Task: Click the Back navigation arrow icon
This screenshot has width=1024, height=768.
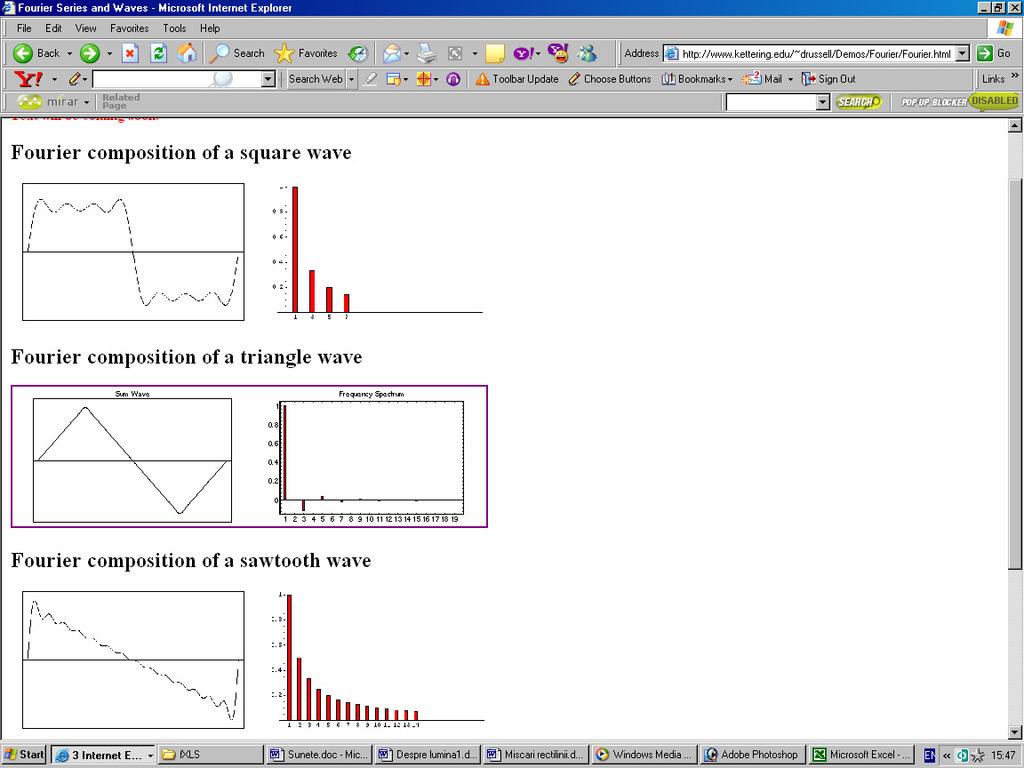Action: pyautogui.click(x=24, y=54)
